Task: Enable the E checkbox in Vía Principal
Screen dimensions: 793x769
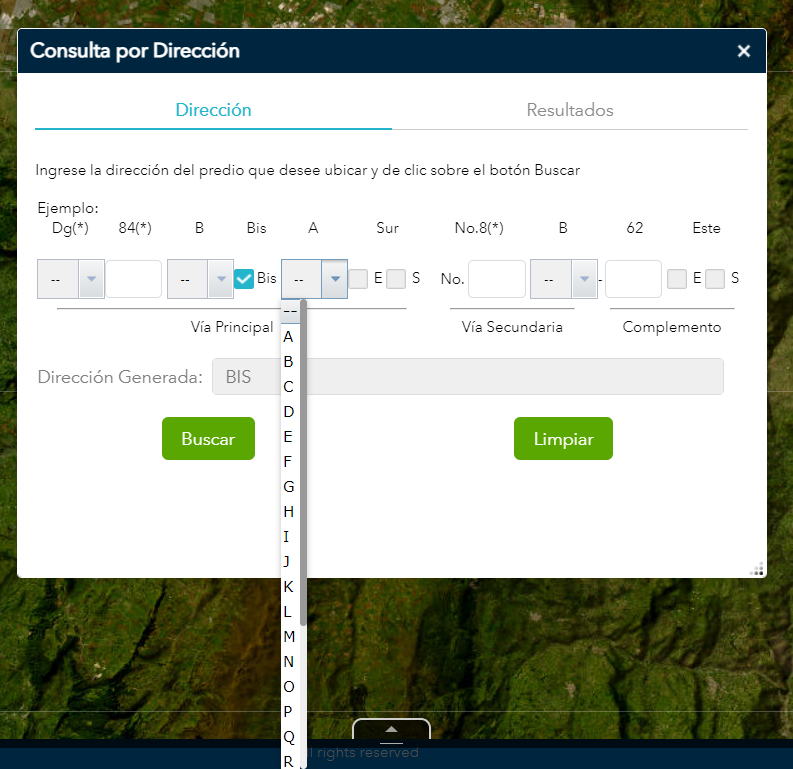Action: 359,279
